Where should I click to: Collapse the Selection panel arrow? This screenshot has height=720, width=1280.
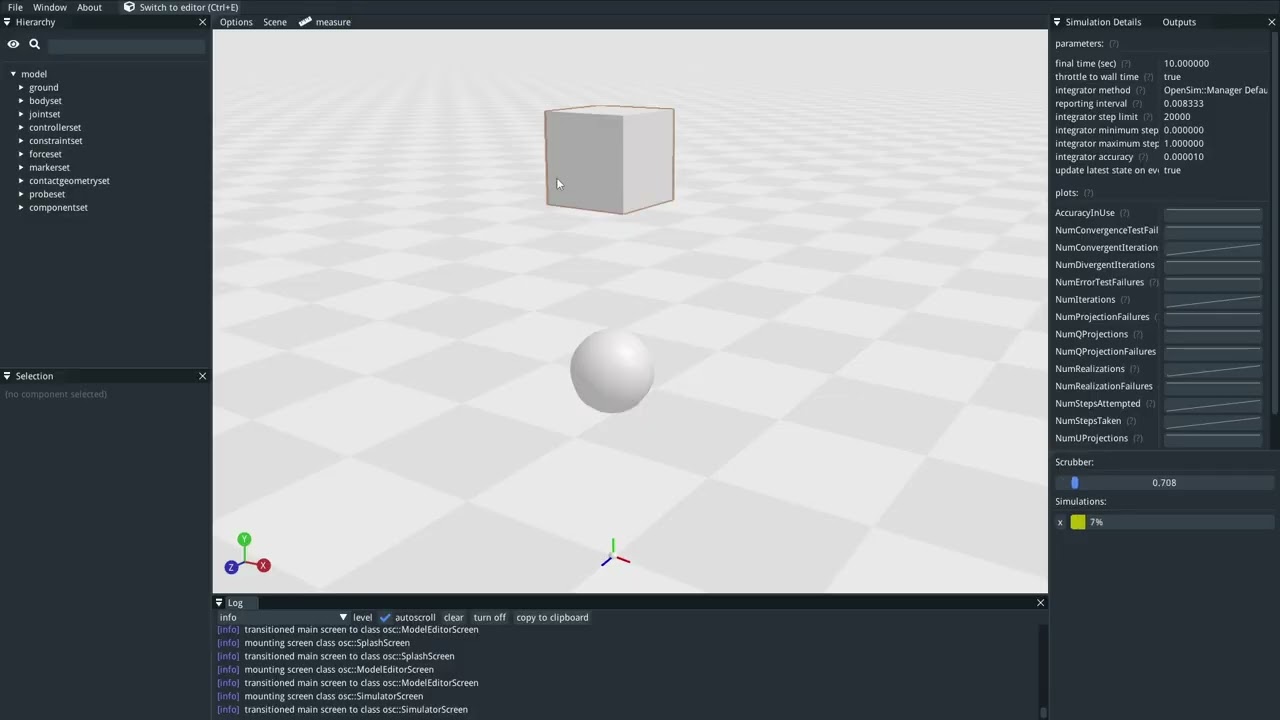7,376
